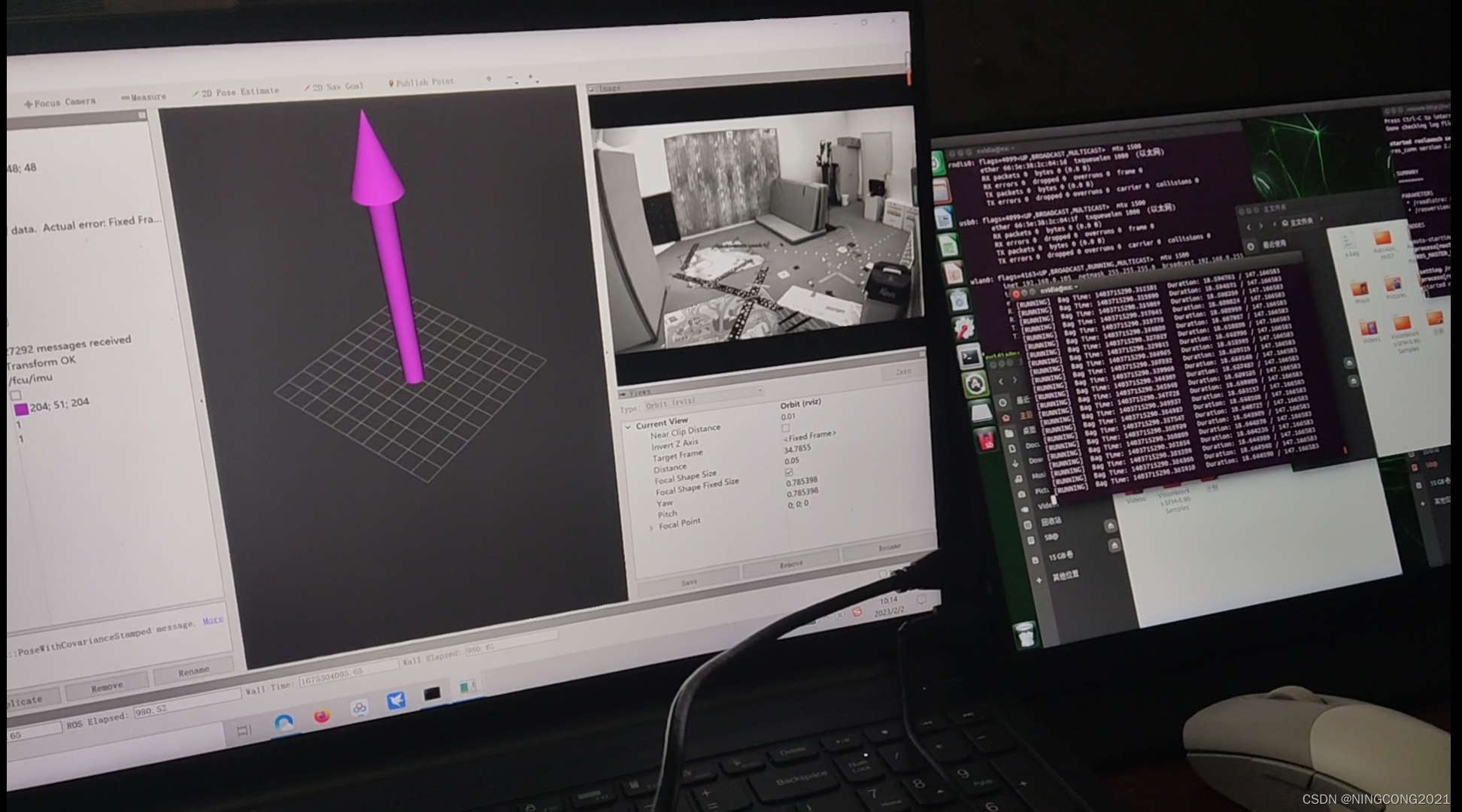Select the Focus Camera tool
The width and height of the screenshot is (1462, 812).
(60, 102)
